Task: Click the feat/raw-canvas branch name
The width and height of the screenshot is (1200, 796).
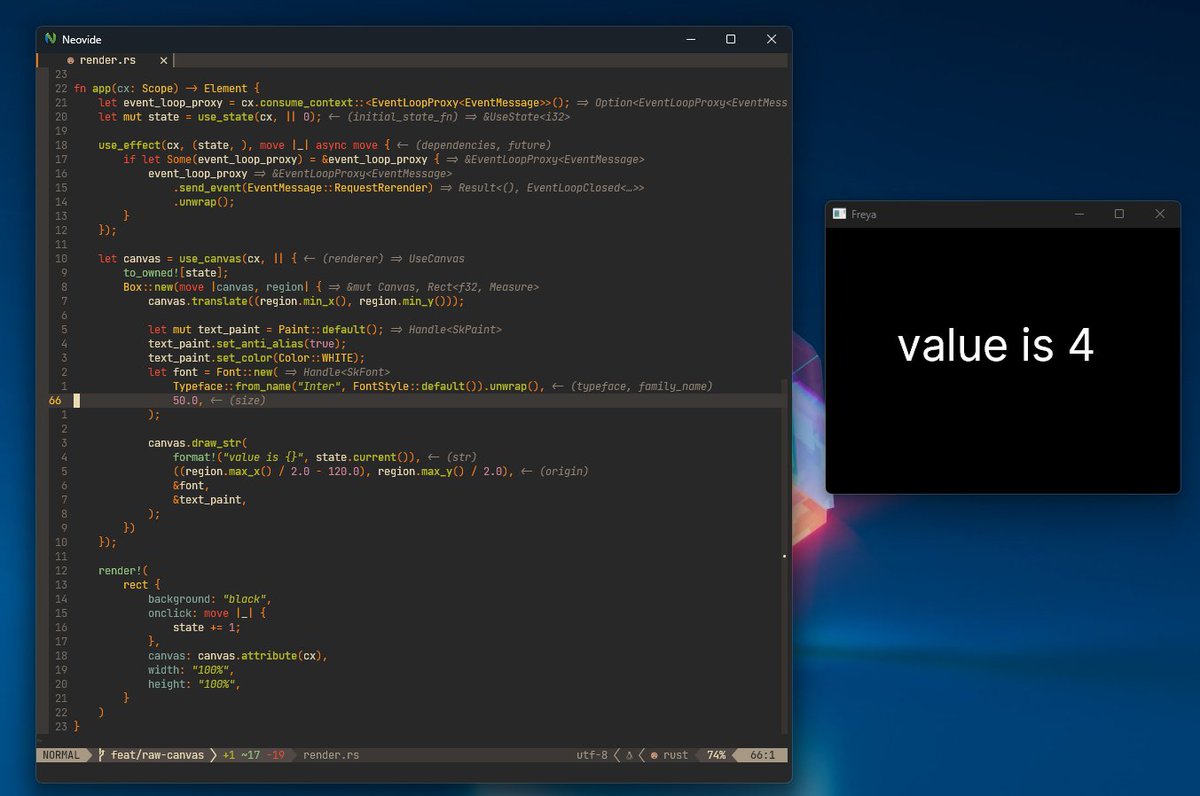Action: [x=157, y=755]
